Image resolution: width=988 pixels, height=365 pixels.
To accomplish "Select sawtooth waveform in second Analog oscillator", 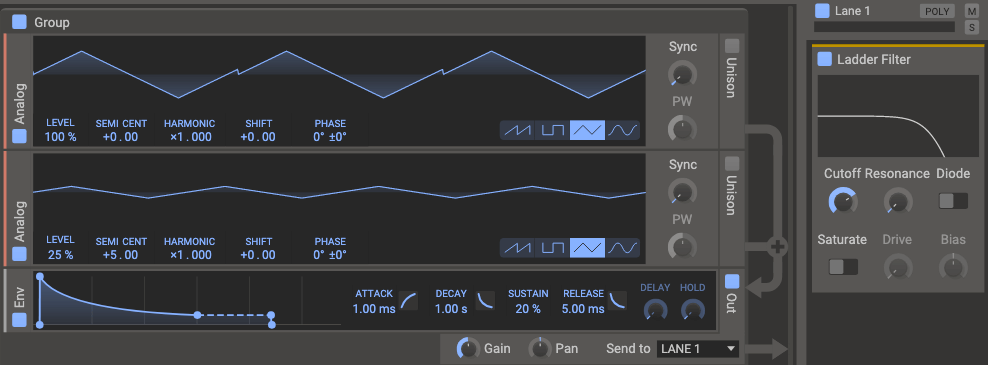I will click(517, 248).
